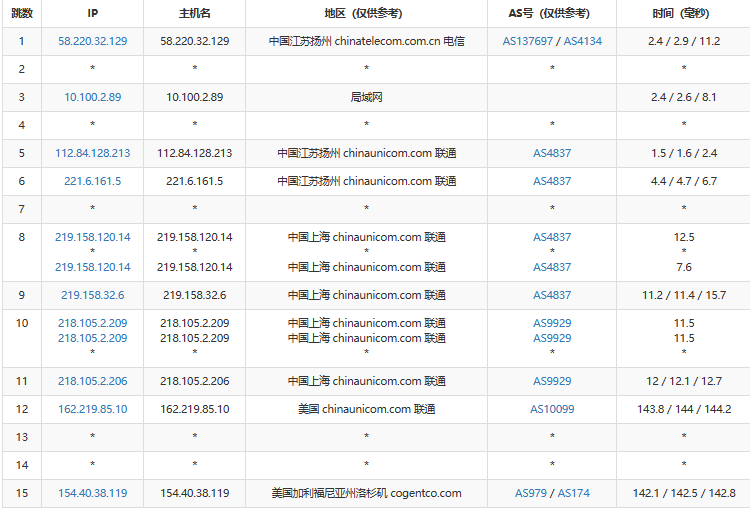Open the AS174 link

[574, 493]
